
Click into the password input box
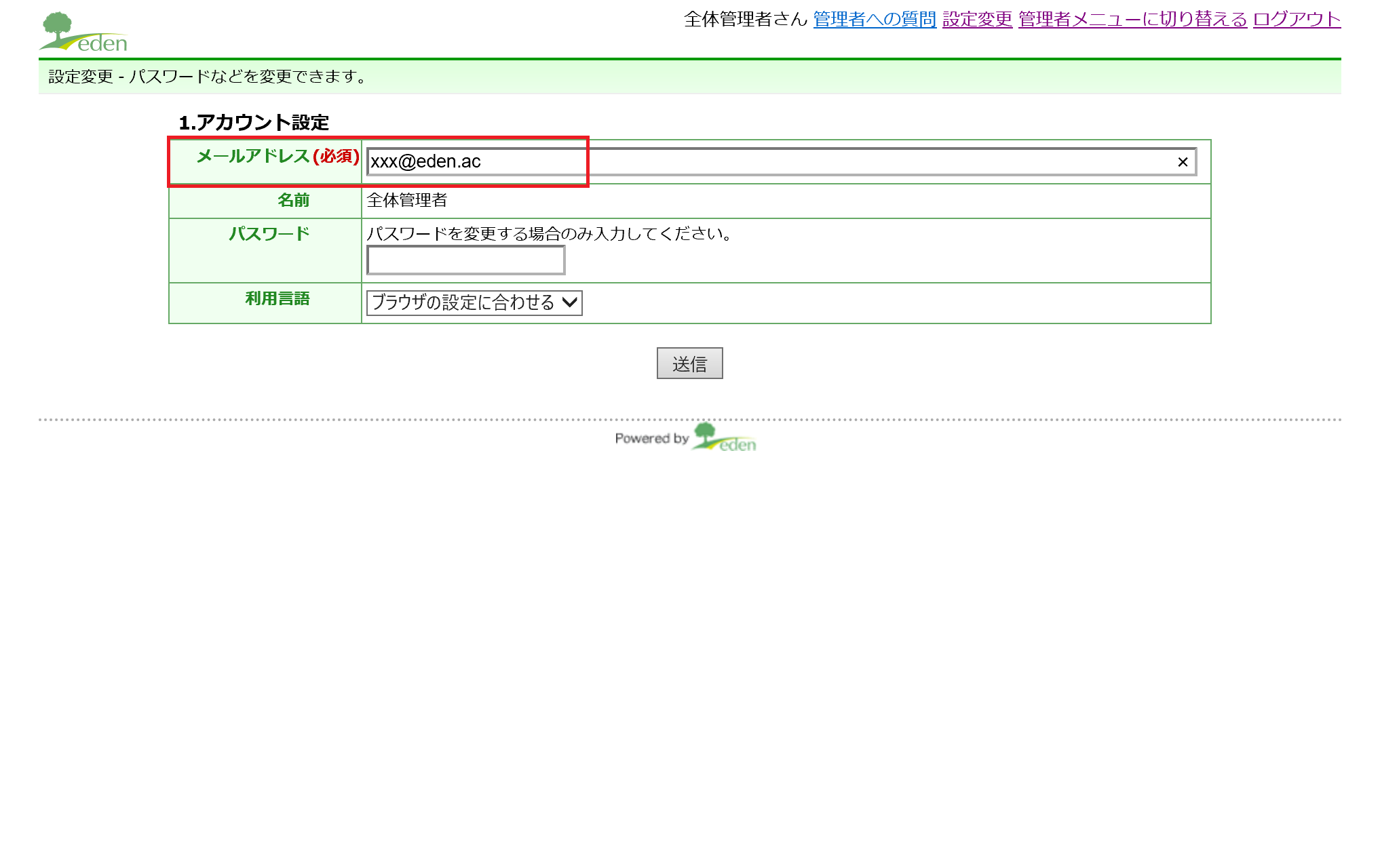click(x=465, y=260)
